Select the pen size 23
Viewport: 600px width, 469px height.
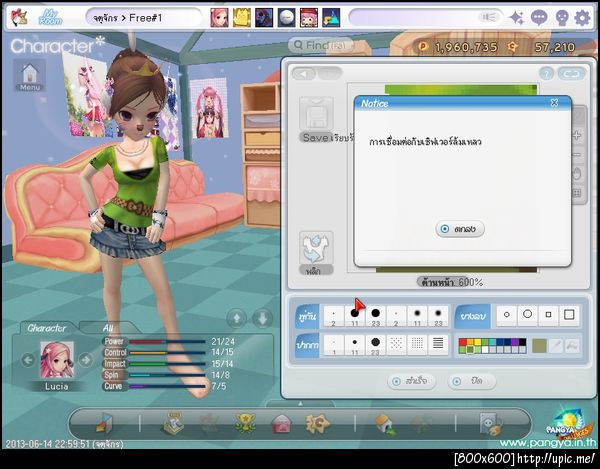pyautogui.click(x=376, y=345)
